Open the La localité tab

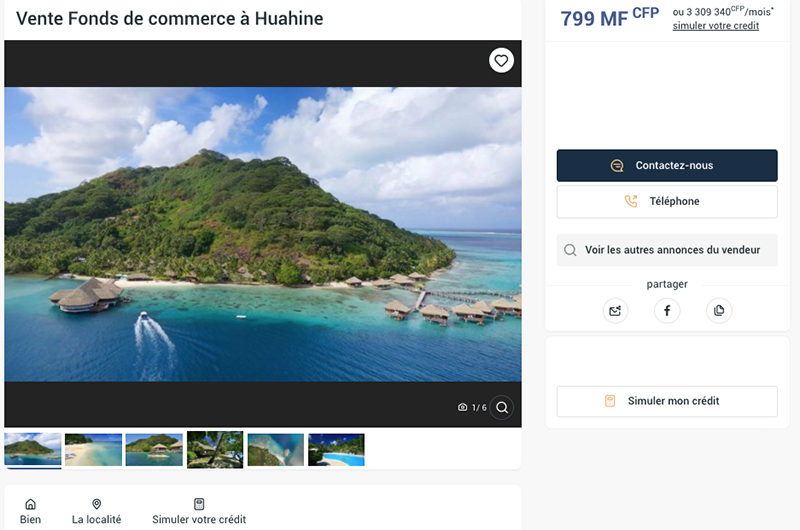(x=97, y=512)
